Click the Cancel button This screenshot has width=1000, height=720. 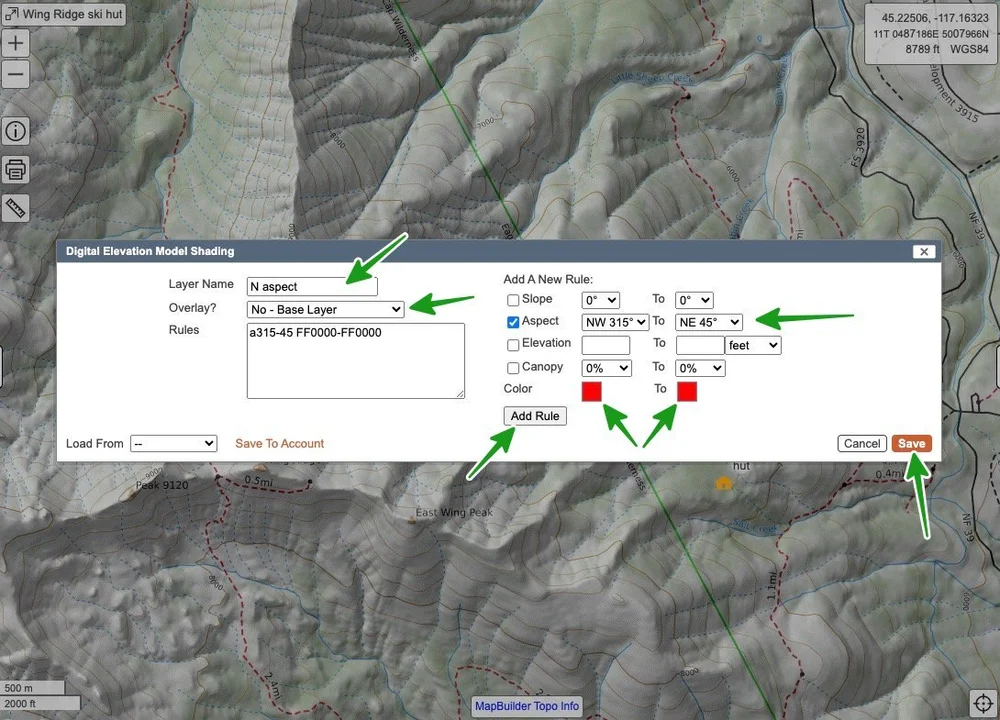tap(862, 443)
